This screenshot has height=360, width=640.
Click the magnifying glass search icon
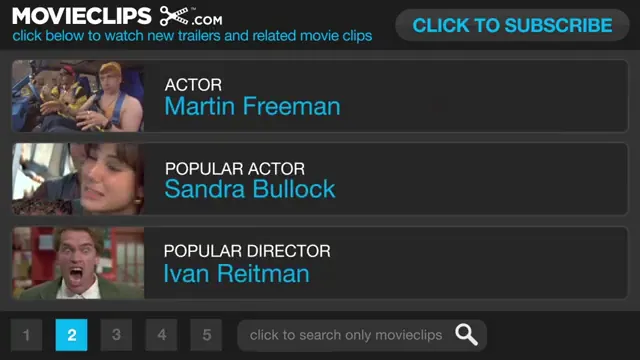(467, 335)
